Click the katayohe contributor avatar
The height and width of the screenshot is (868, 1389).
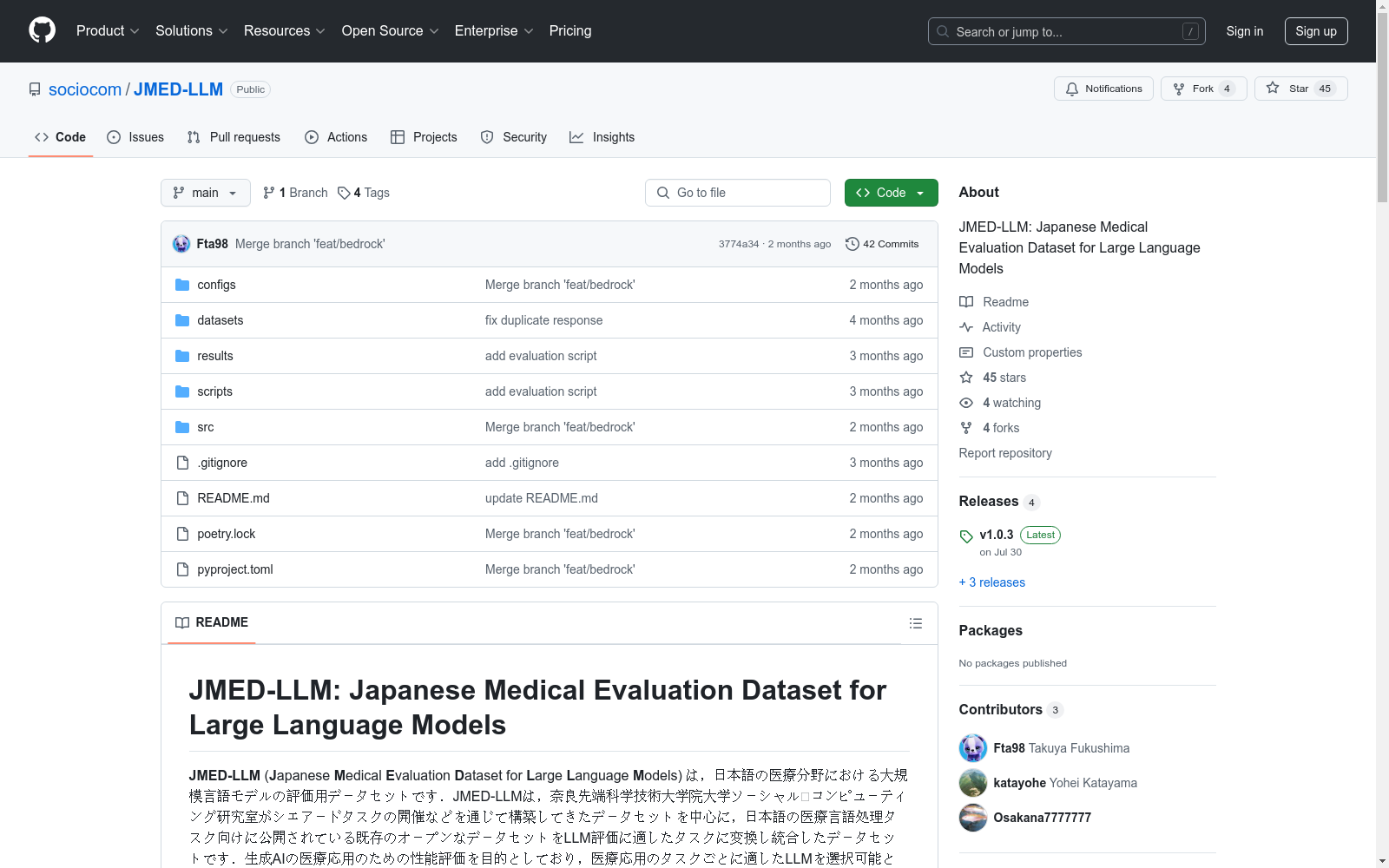coord(973,783)
